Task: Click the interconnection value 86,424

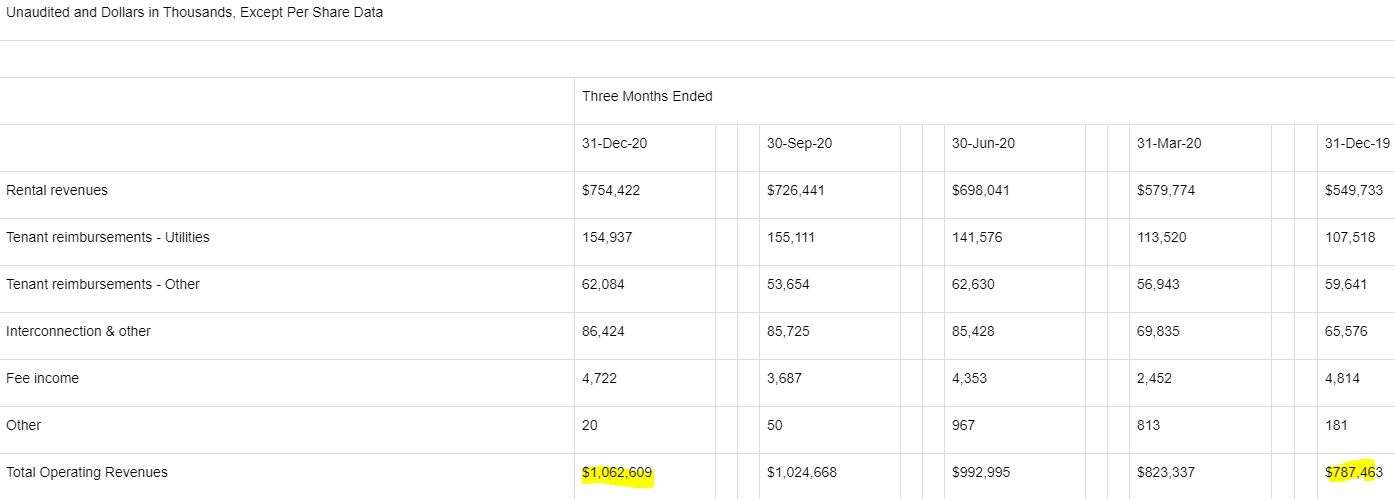Action: 603,331
